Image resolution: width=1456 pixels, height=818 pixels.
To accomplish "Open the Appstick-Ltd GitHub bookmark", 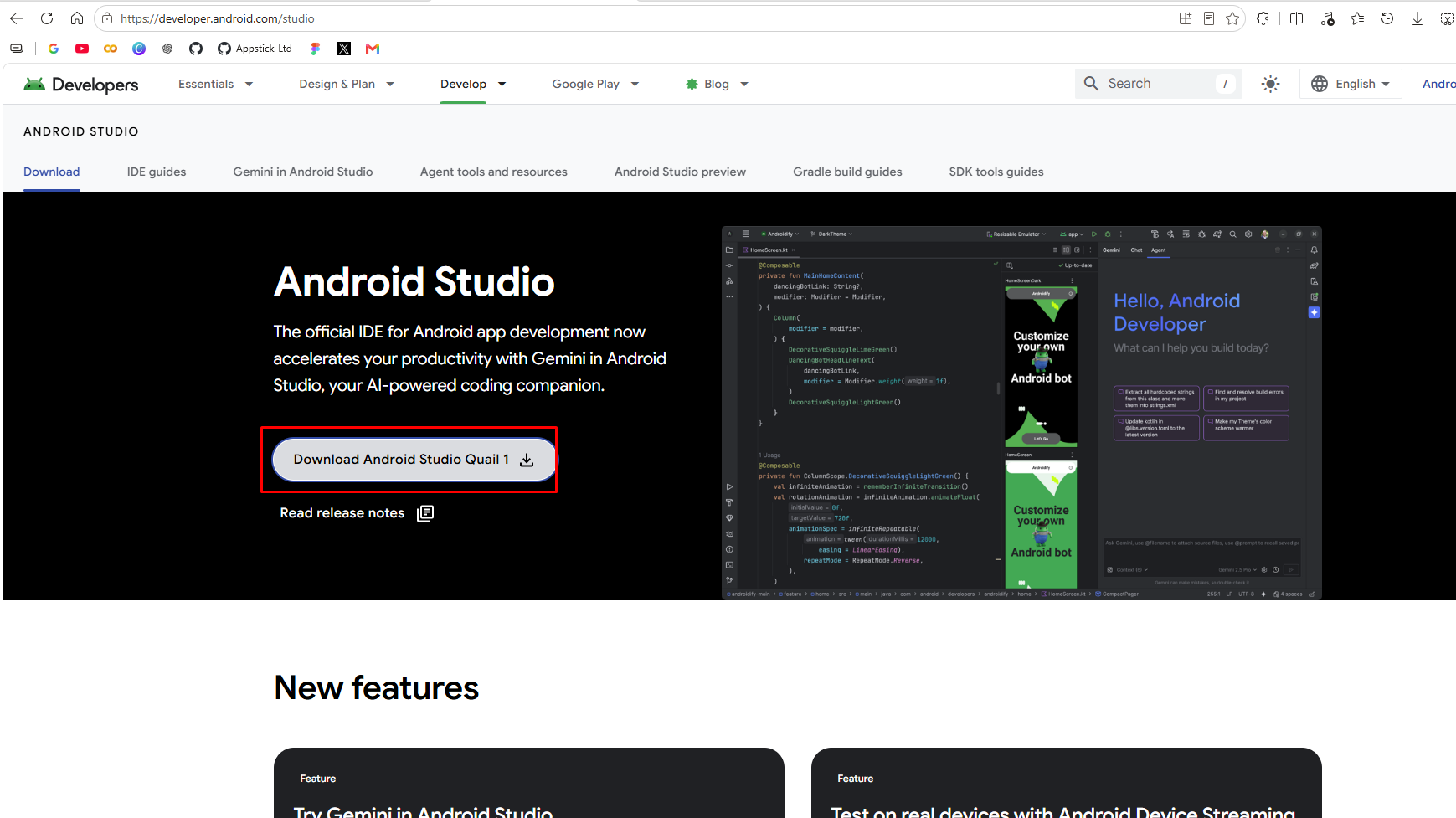I will (x=255, y=49).
